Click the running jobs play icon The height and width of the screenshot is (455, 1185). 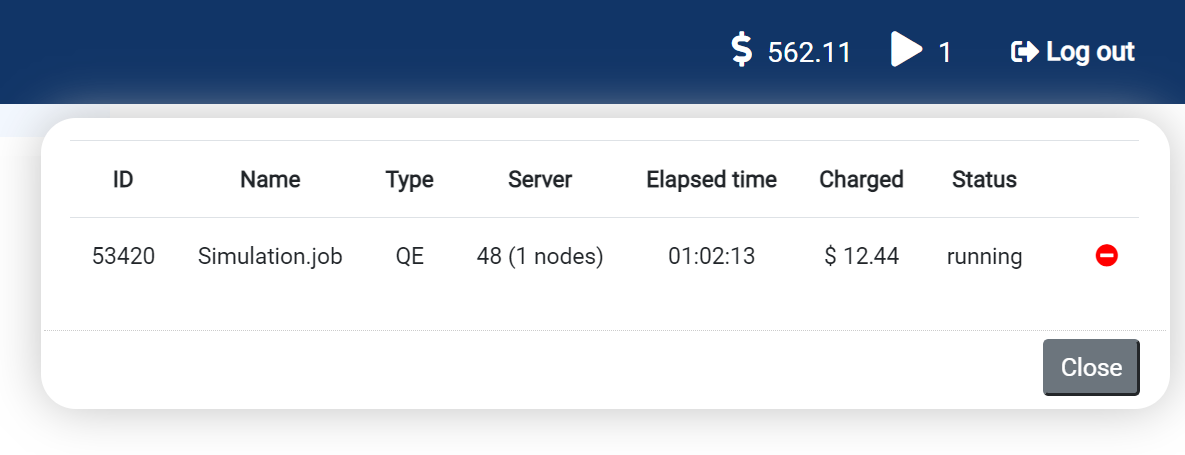pos(906,50)
